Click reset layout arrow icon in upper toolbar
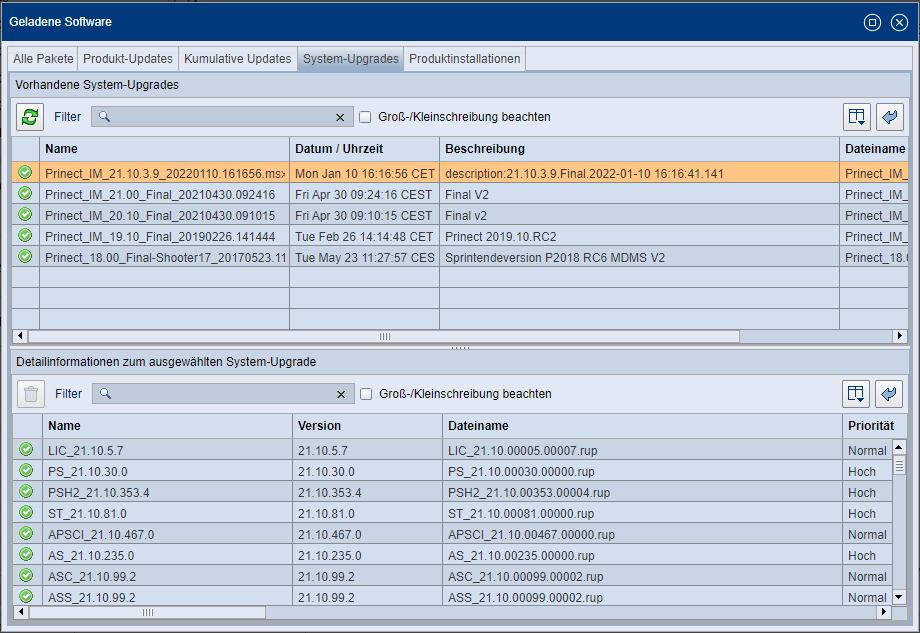Image resolution: width=920 pixels, height=633 pixels. (889, 117)
